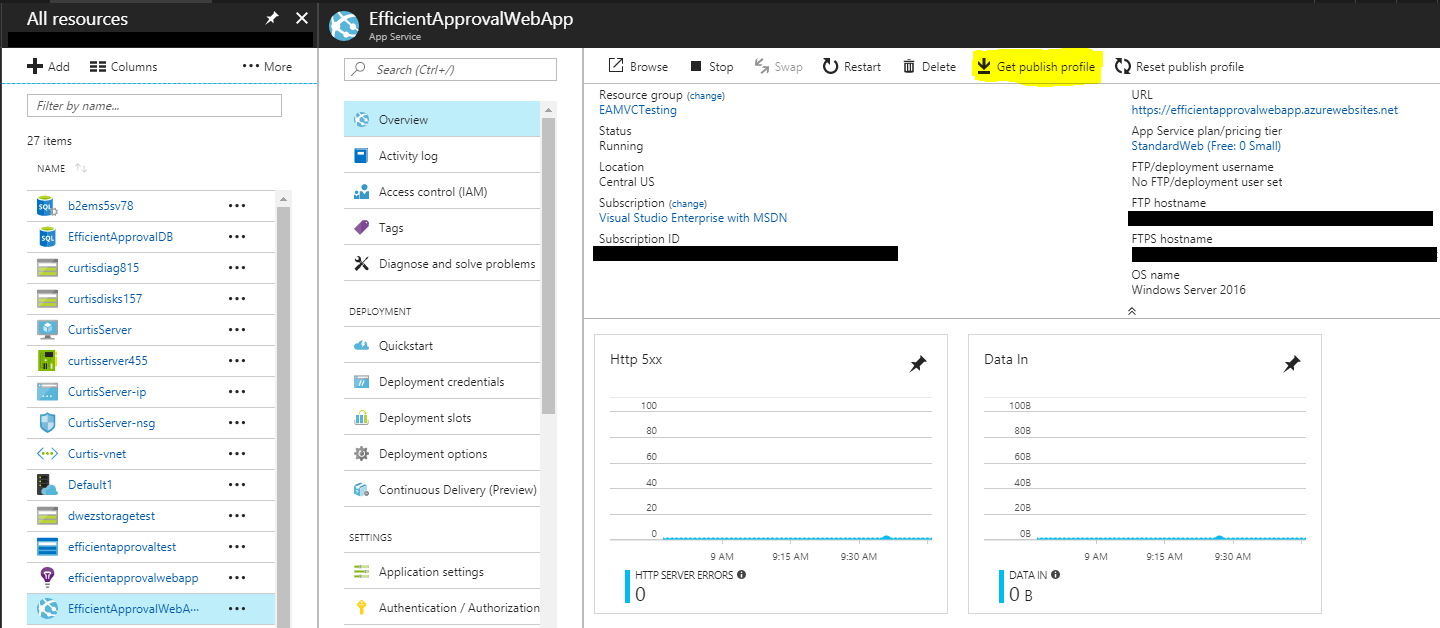The height and width of the screenshot is (628, 1440).
Task: Click the Application settings icon
Action: point(361,572)
